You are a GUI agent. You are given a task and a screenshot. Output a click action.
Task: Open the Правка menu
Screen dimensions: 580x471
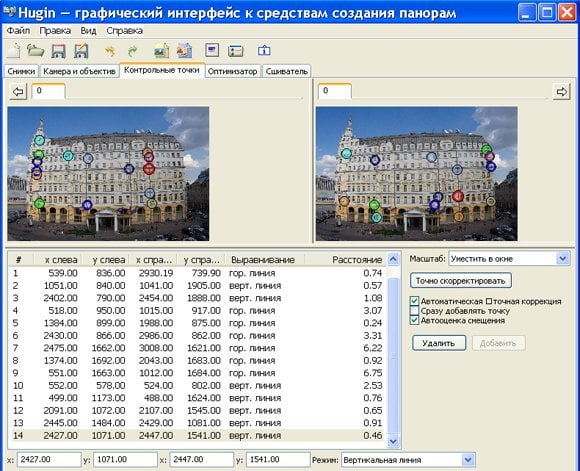(55, 31)
